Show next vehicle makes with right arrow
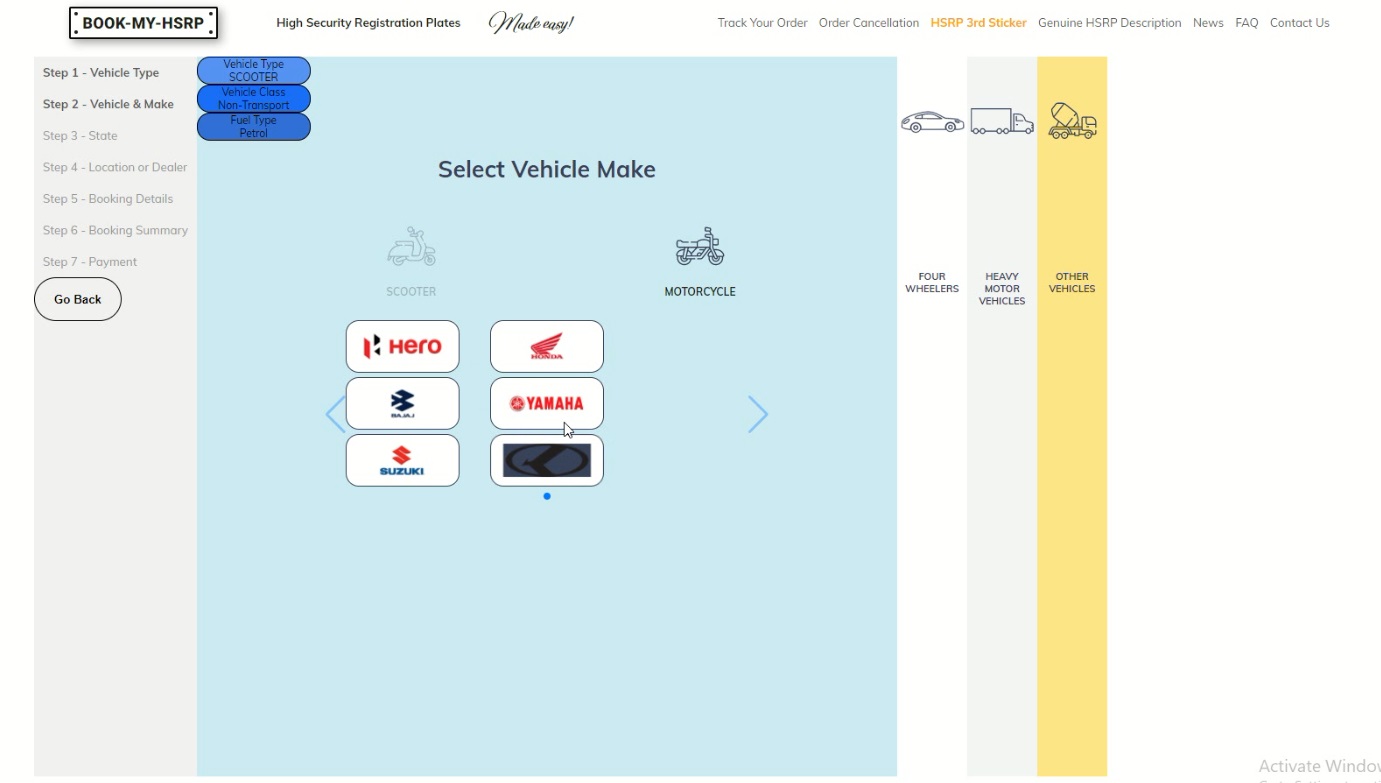Image resolution: width=1381 pixels, height=783 pixels. point(758,414)
